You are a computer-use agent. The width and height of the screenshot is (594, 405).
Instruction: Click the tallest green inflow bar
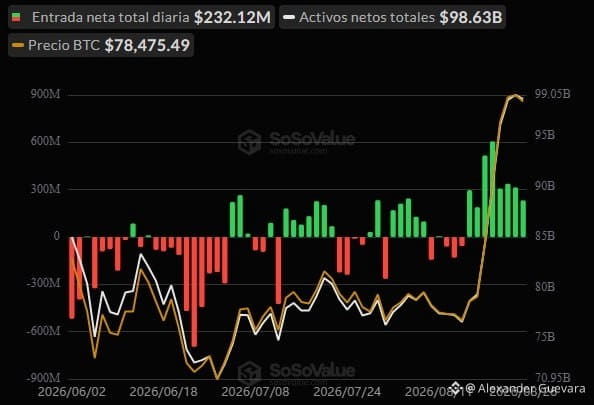(492, 189)
